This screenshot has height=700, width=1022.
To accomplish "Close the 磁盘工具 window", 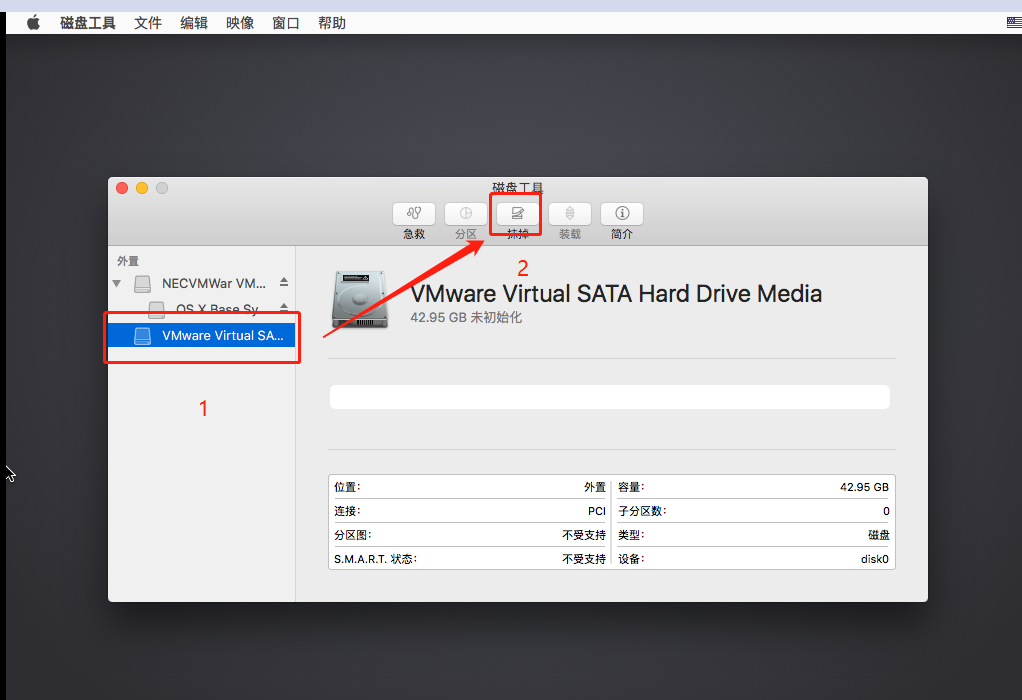I will [x=122, y=188].
